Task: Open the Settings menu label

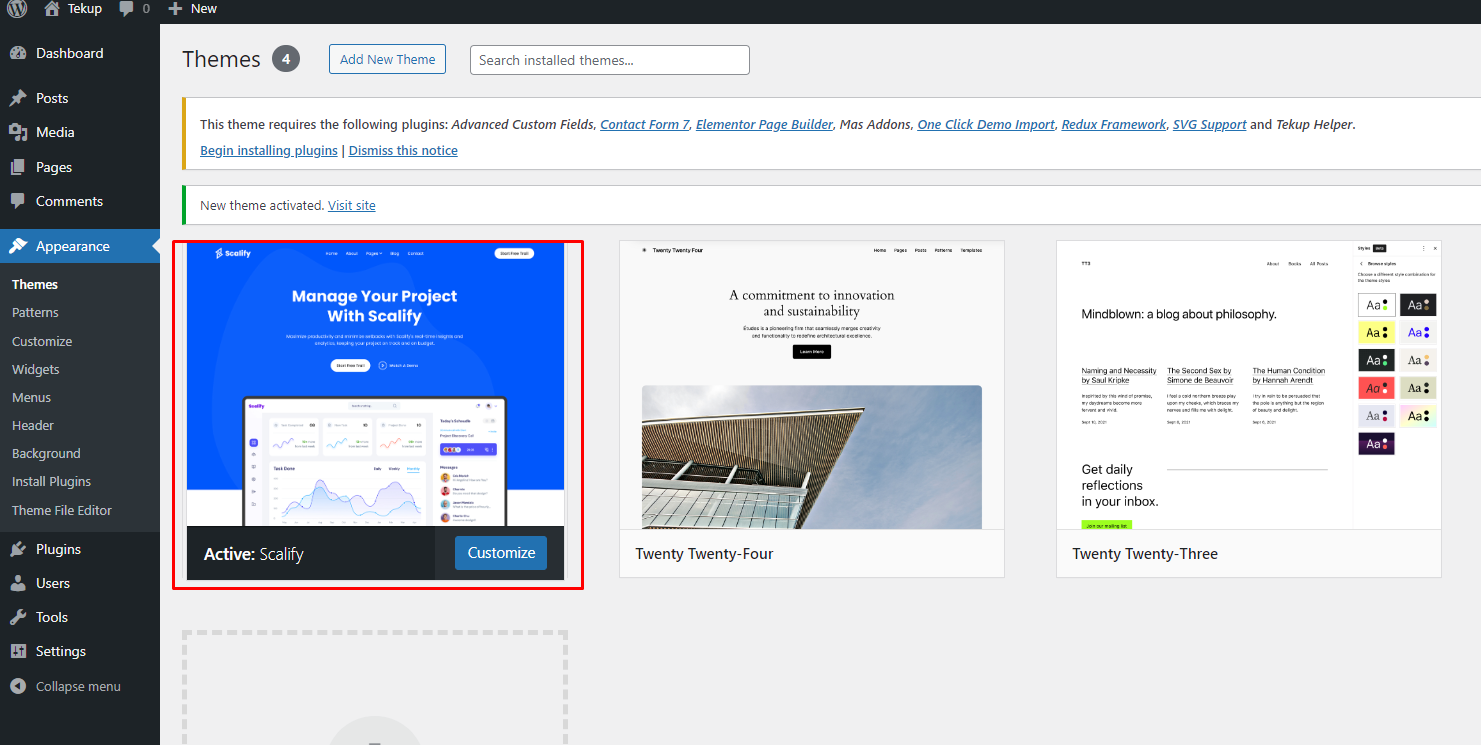Action: pos(61,651)
